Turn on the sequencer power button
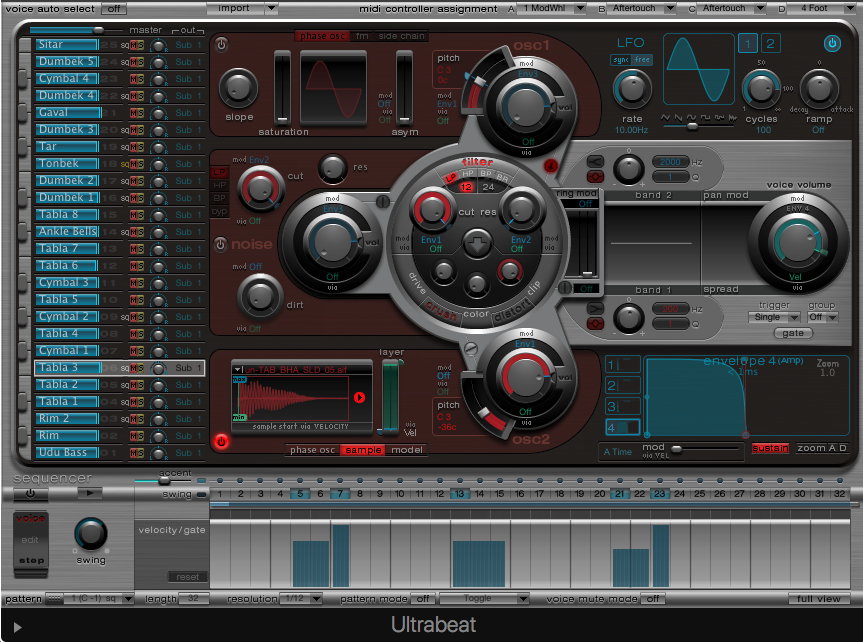Viewport: 863px width, 642px height. pyautogui.click(x=30, y=493)
